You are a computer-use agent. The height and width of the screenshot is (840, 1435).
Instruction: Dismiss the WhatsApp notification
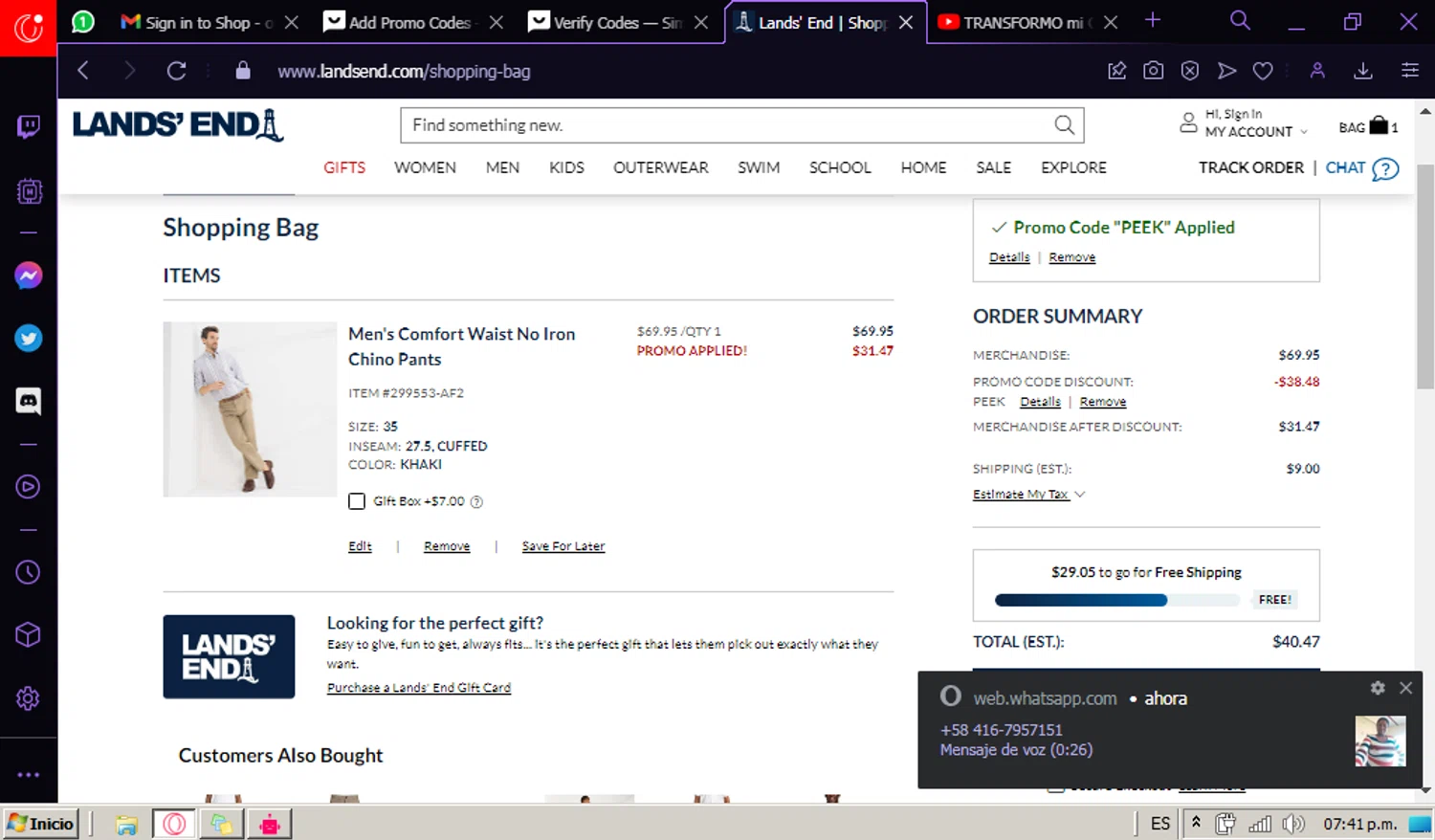pyautogui.click(x=1405, y=688)
